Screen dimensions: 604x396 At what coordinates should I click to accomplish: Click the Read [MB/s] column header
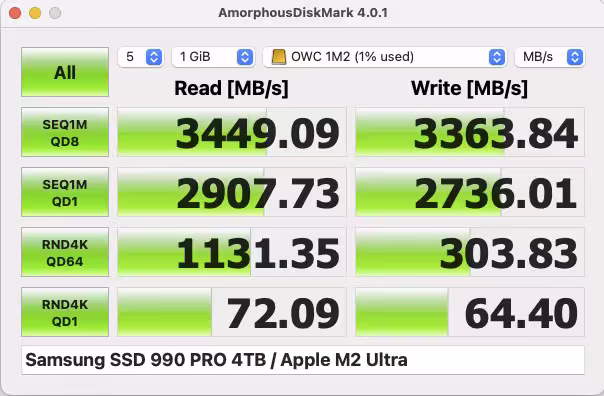tap(231, 88)
